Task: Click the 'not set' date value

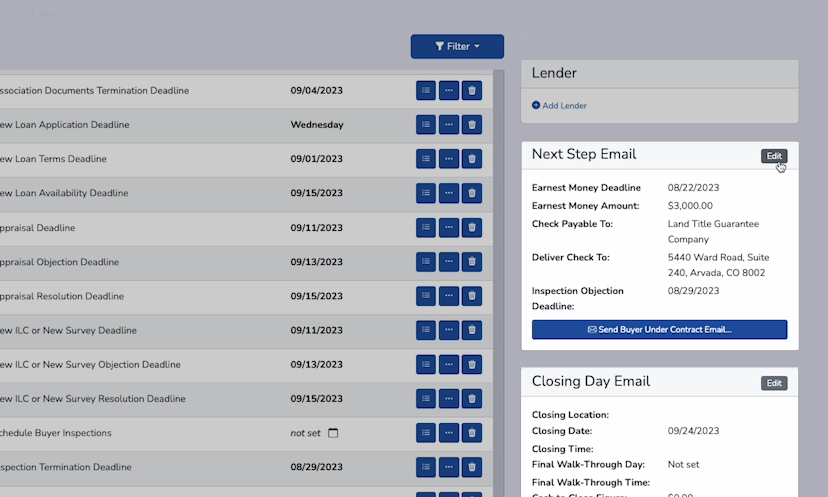Action: tap(305, 433)
